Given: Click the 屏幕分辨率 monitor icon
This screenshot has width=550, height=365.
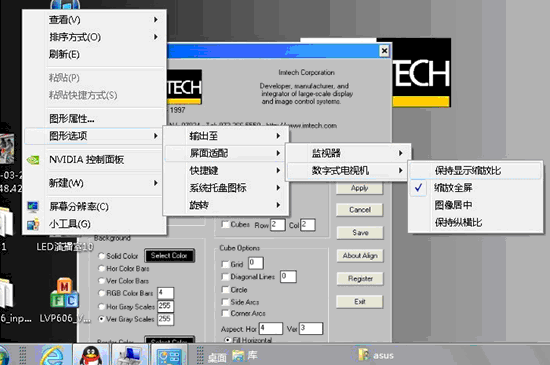Looking at the screenshot, I should pyautogui.click(x=33, y=207).
